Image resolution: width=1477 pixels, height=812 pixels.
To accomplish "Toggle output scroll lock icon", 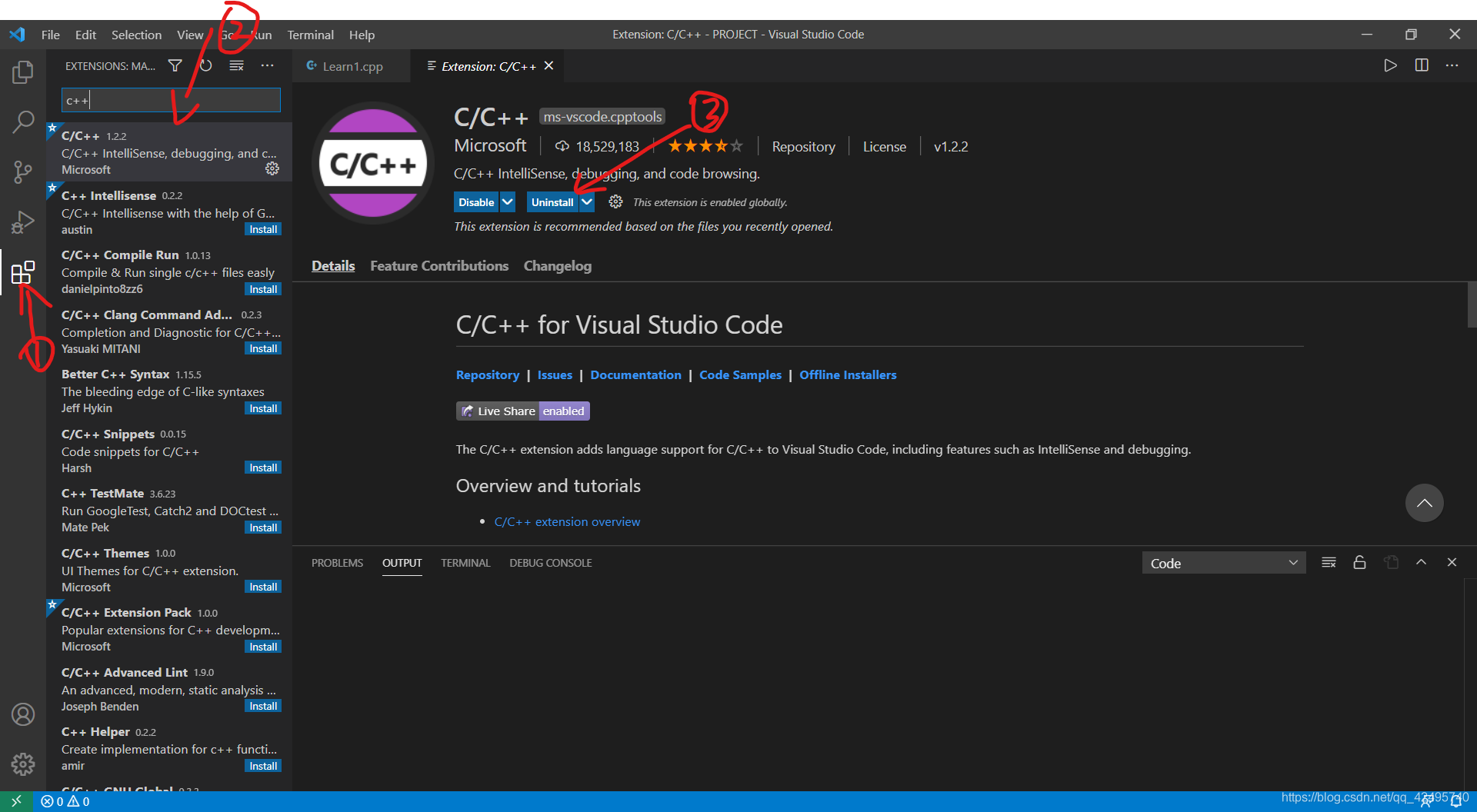I will pyautogui.click(x=1359, y=563).
